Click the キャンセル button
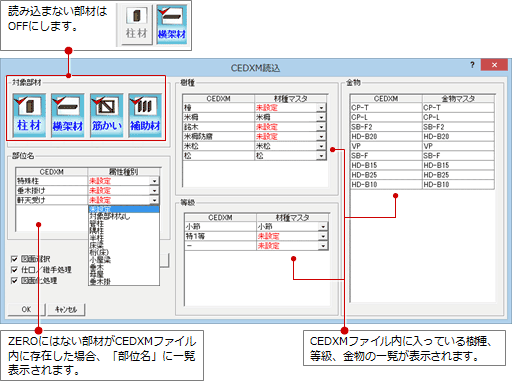Image resolution: width=512 pixels, height=385 pixels. pyautogui.click(x=66, y=309)
